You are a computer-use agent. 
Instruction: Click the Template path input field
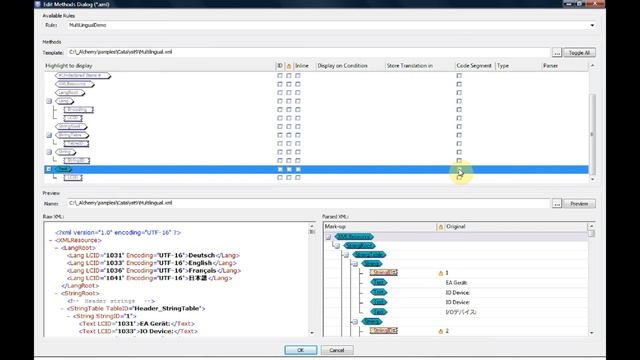tap(308, 52)
